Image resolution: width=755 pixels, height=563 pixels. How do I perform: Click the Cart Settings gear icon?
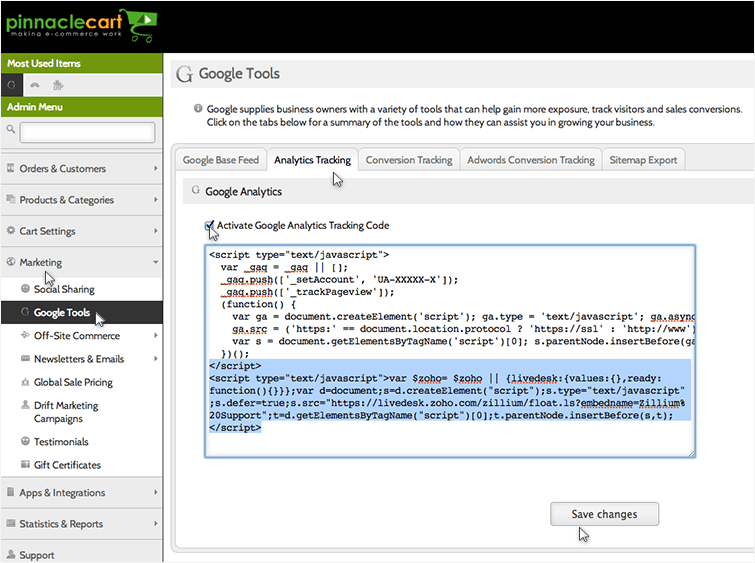click(10, 230)
